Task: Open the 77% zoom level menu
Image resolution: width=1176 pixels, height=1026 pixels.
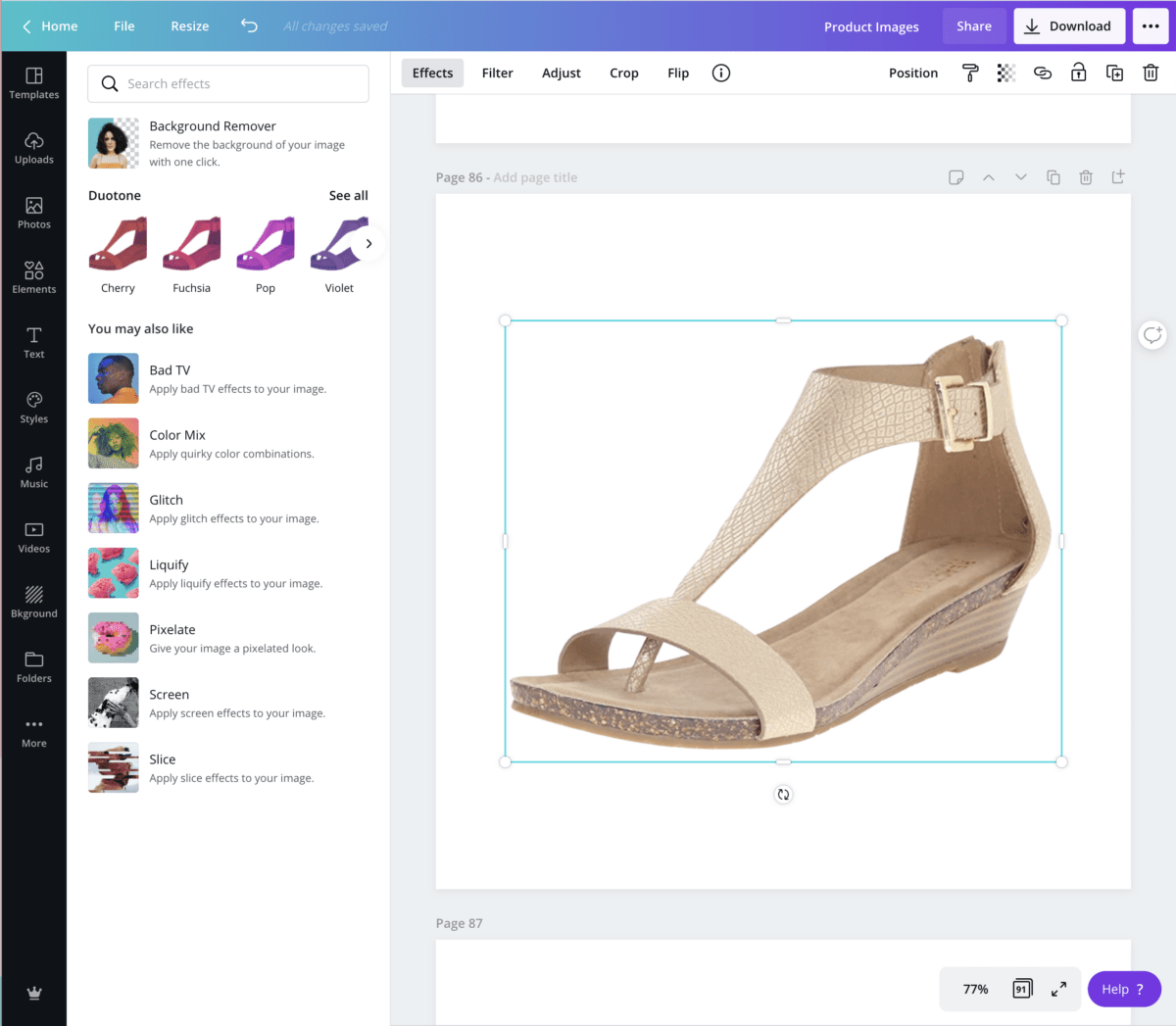Action: point(975,989)
